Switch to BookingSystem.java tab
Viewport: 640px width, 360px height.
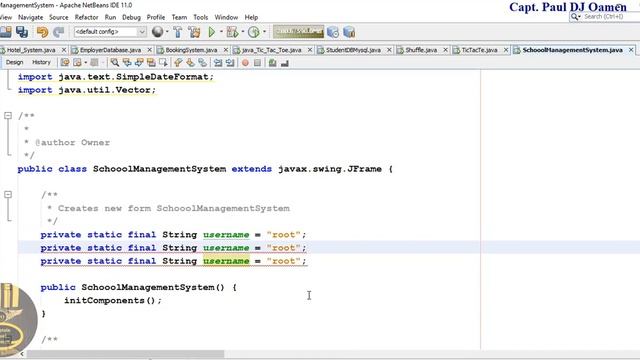(x=191, y=50)
